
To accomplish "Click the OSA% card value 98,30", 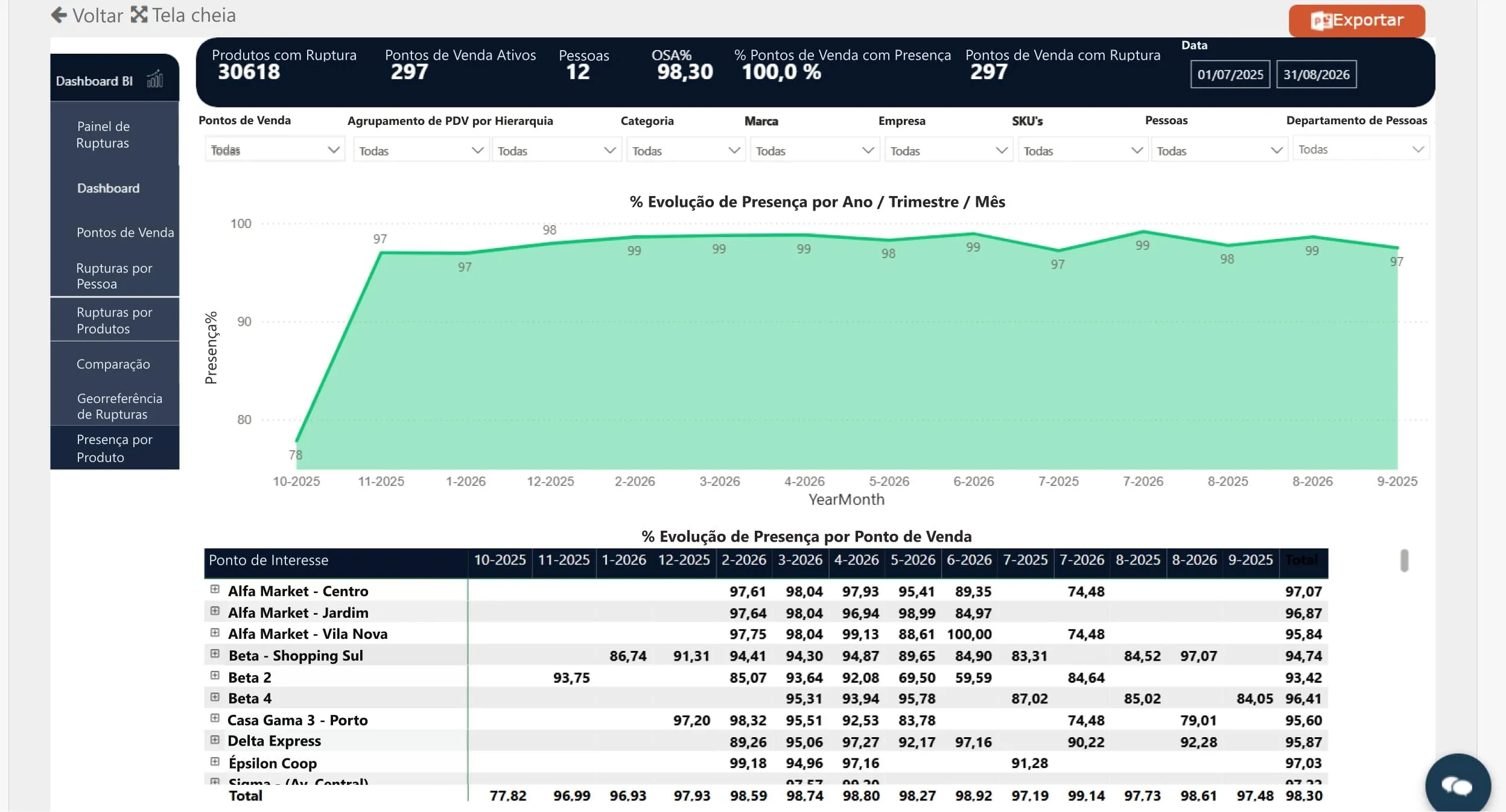I will 685,72.
